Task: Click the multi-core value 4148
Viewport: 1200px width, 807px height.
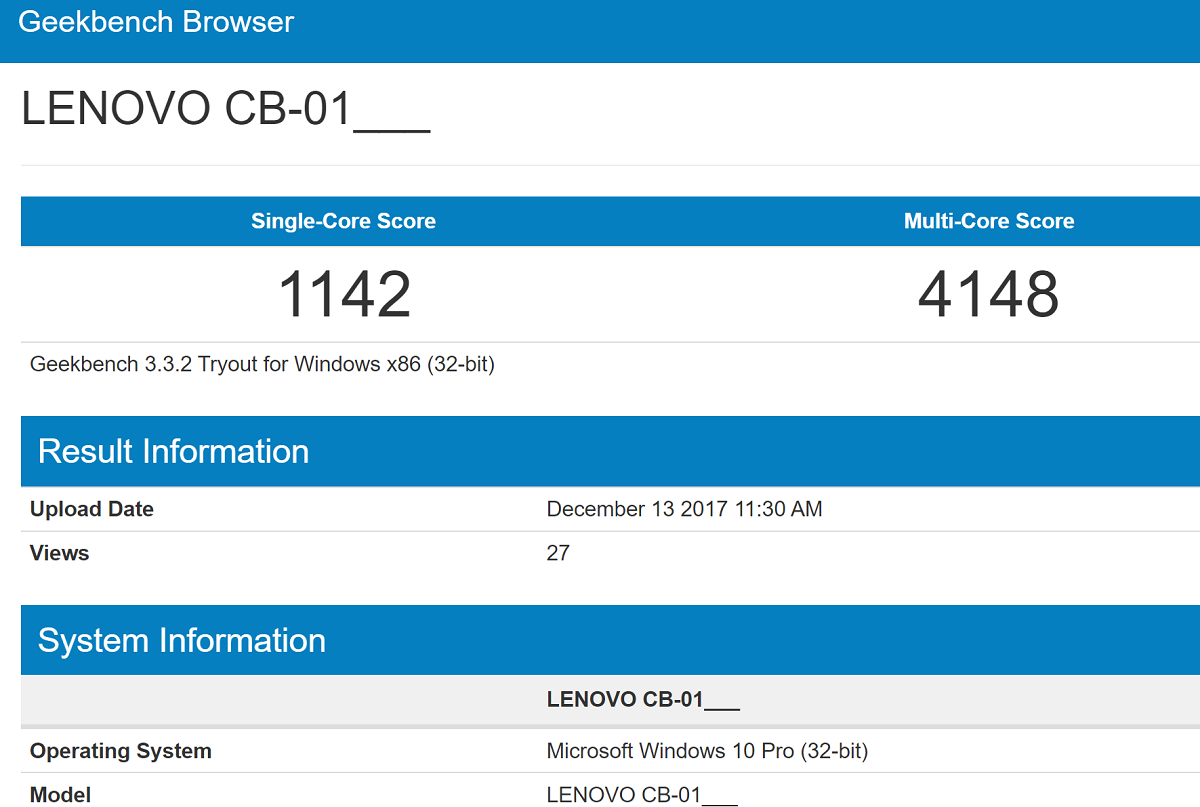Action: coord(989,295)
